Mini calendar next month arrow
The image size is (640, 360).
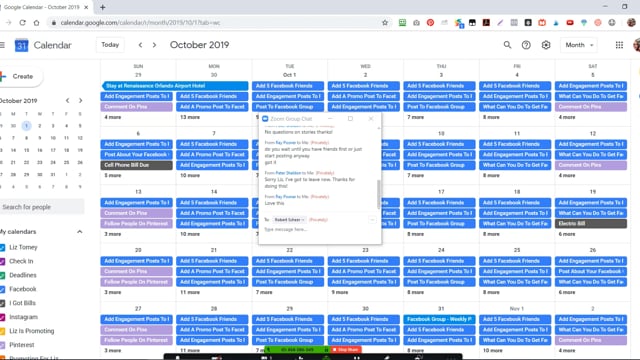pos(80,100)
